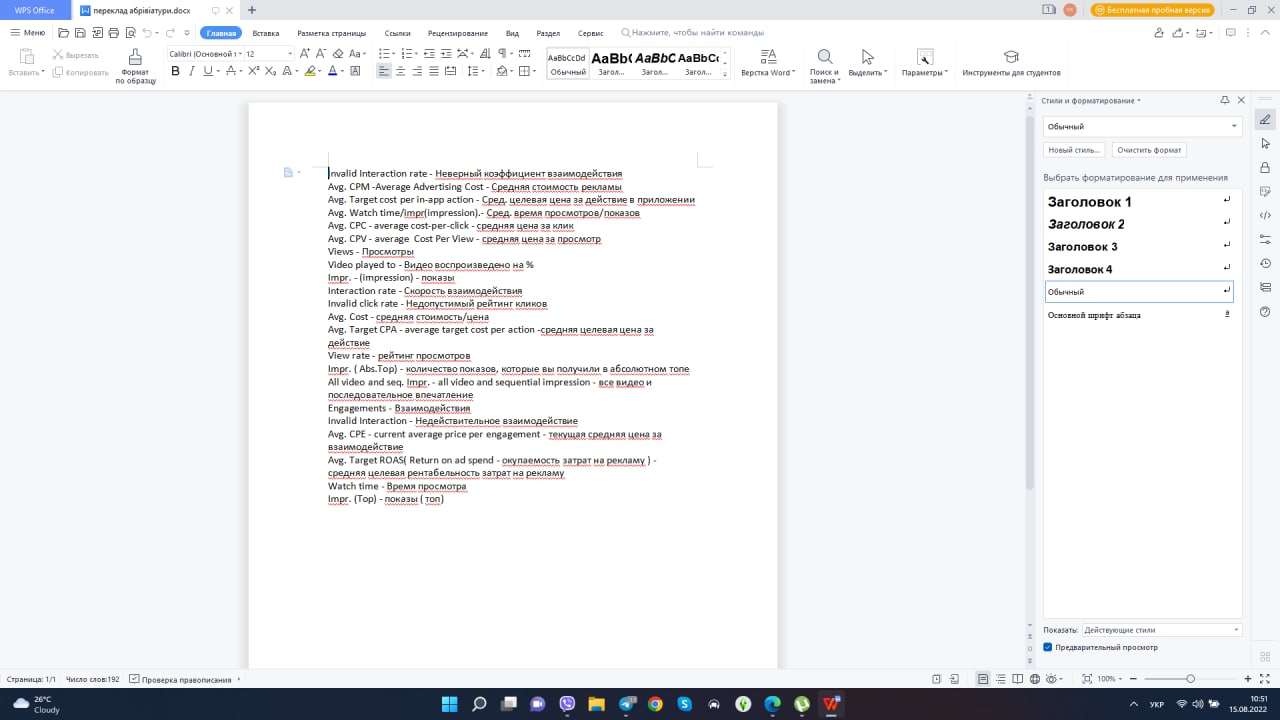Adjust the zoom slider handle in status bar

[1190, 679]
